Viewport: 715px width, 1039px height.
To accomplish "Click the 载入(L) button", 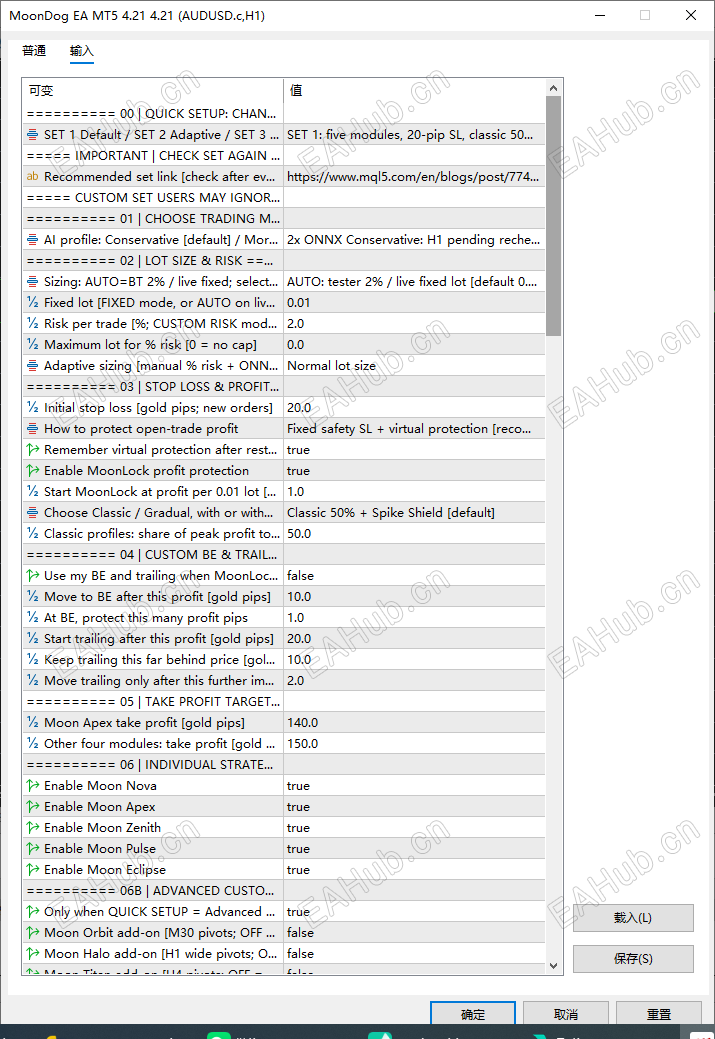I will (x=633, y=918).
